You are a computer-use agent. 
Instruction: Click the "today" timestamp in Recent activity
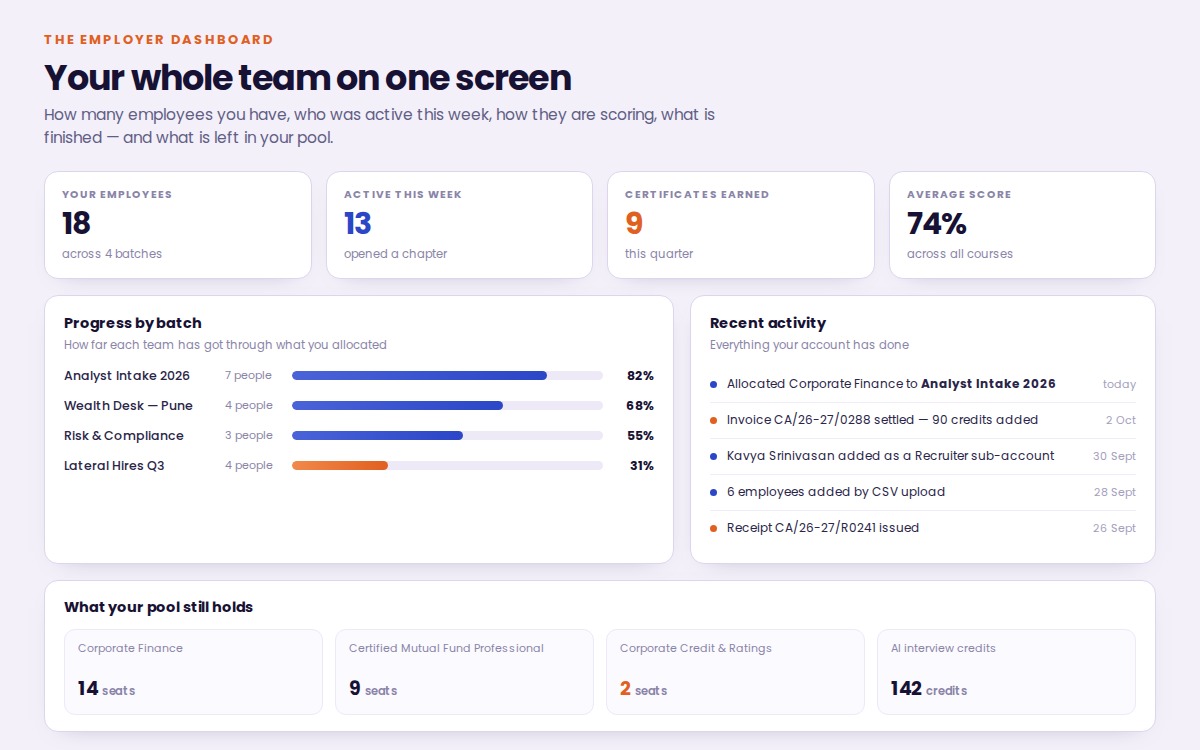point(1119,384)
